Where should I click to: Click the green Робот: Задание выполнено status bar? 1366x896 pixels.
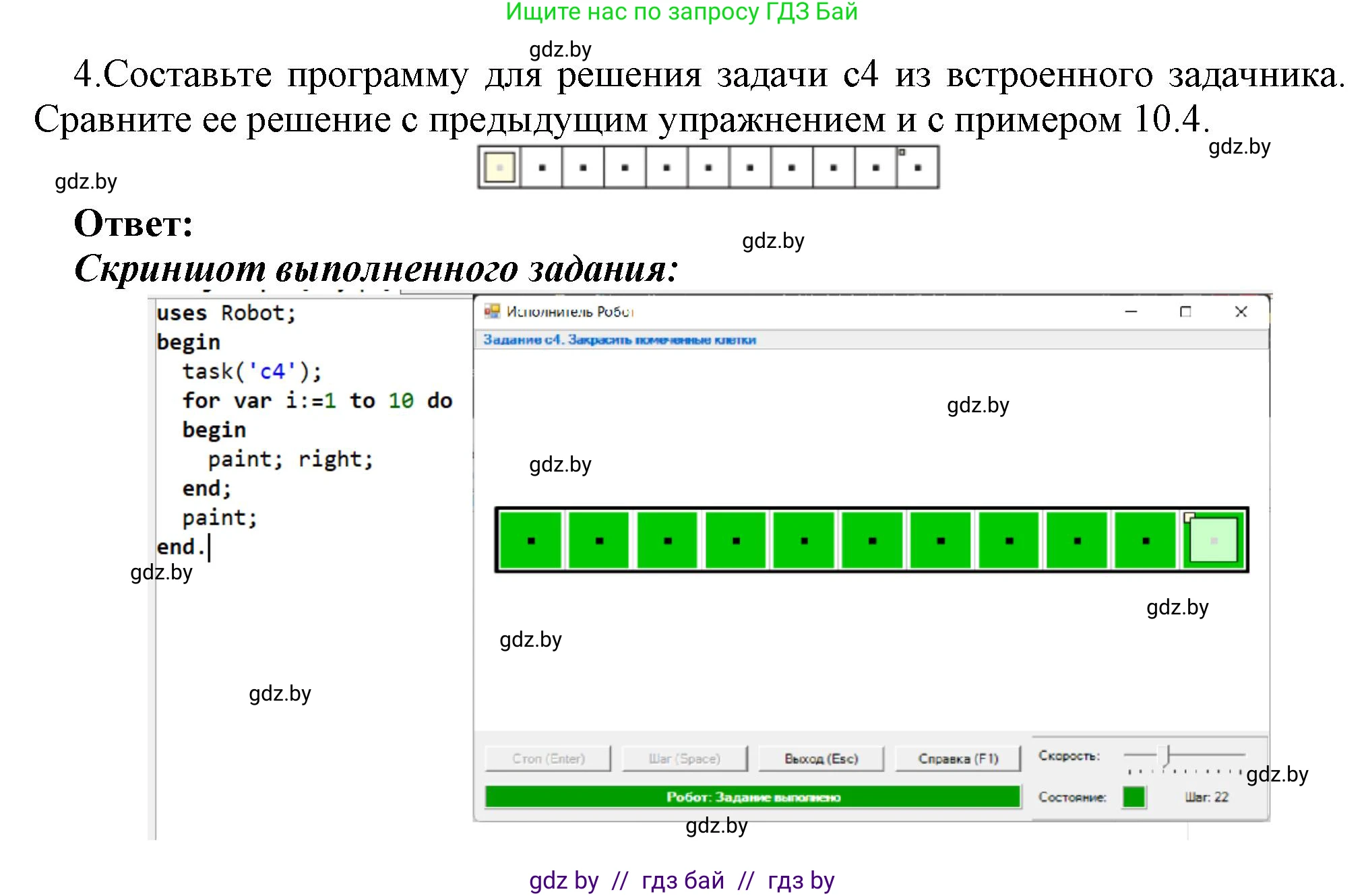click(x=755, y=797)
